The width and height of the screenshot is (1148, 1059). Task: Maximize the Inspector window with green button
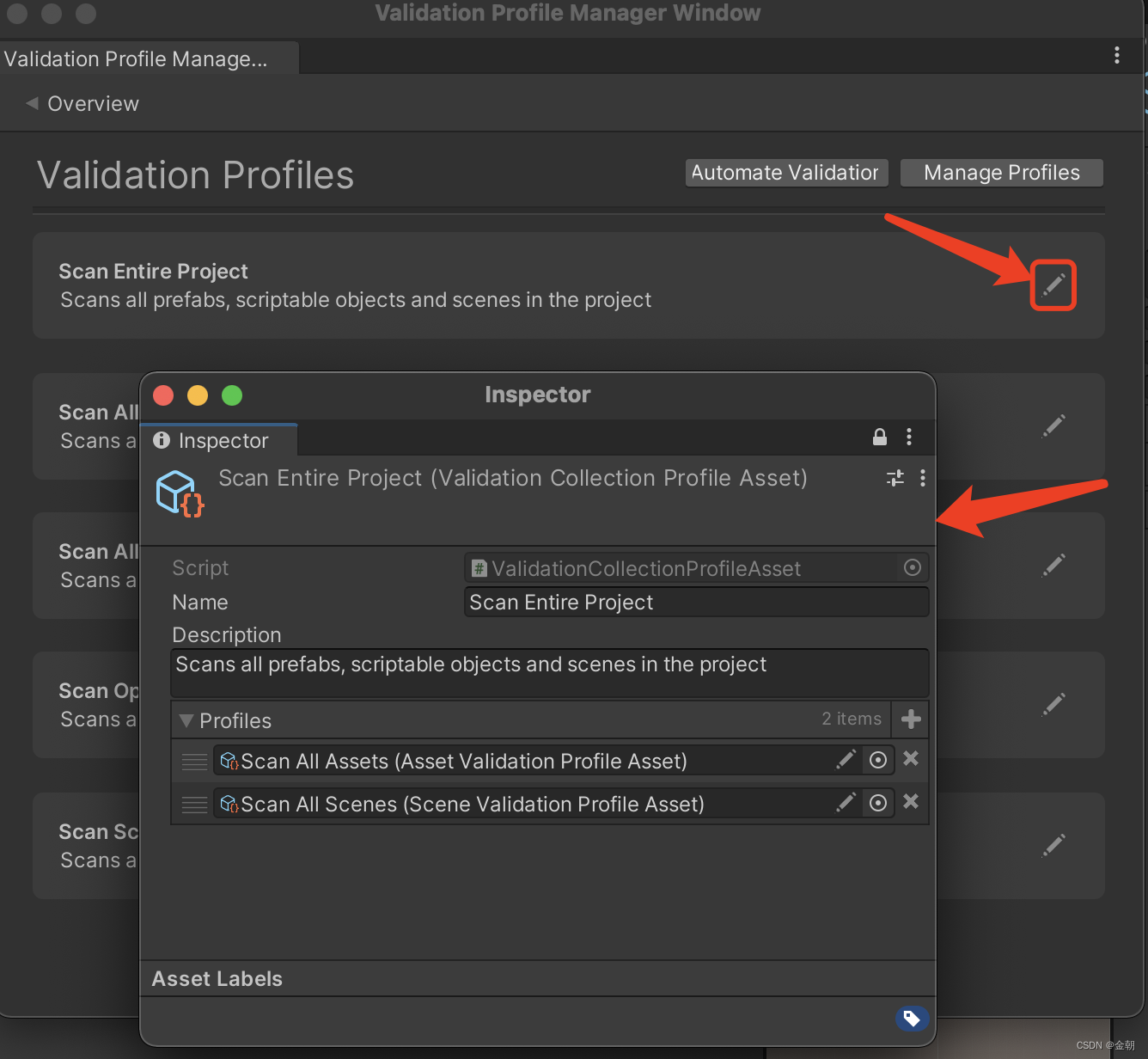click(x=232, y=395)
